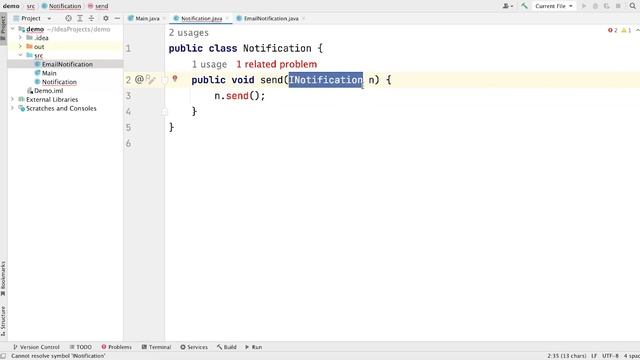Open the Problems tool window
The image size is (640, 360).
point(116,347)
